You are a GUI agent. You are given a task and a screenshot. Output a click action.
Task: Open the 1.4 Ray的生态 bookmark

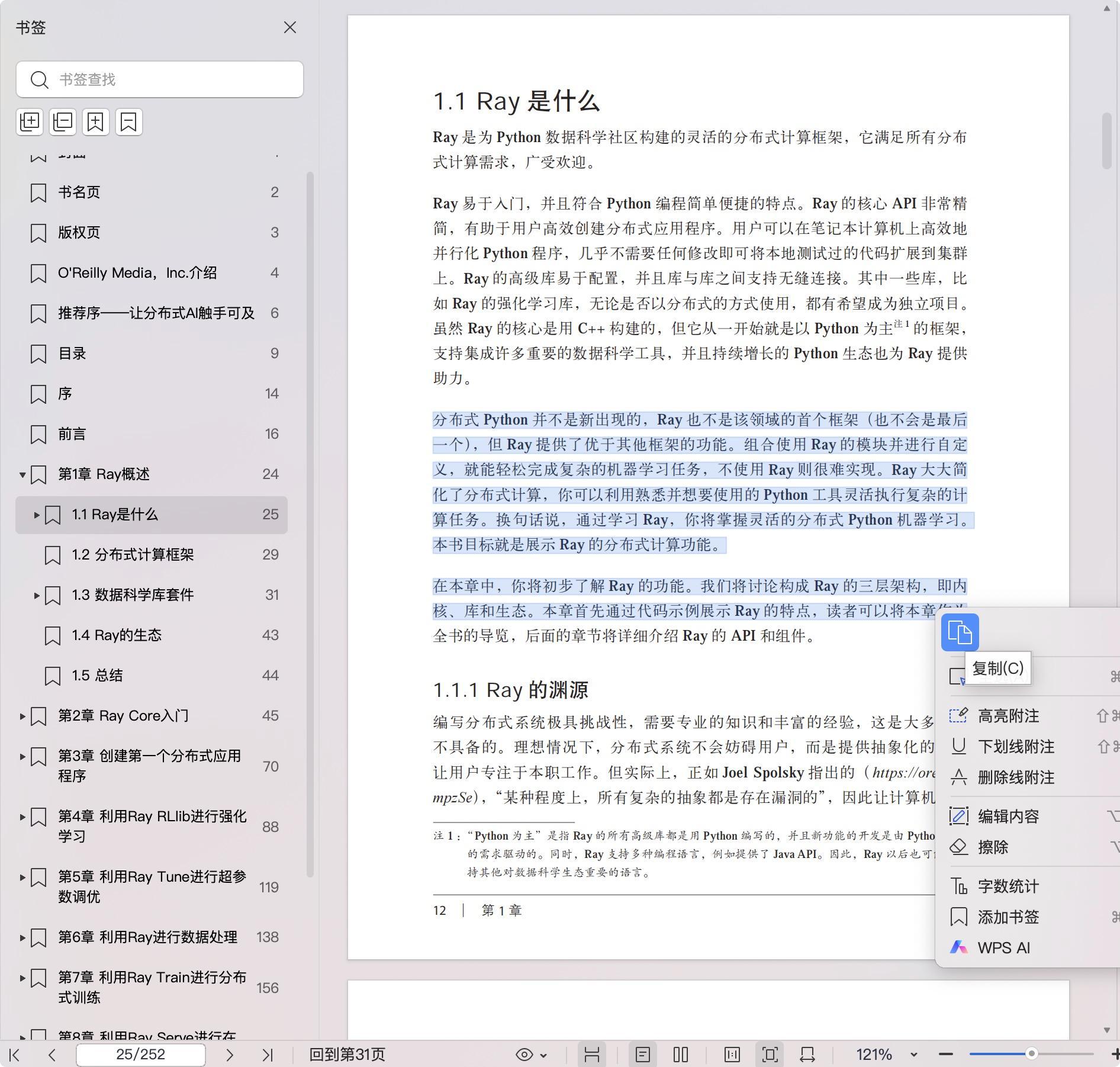(117, 635)
